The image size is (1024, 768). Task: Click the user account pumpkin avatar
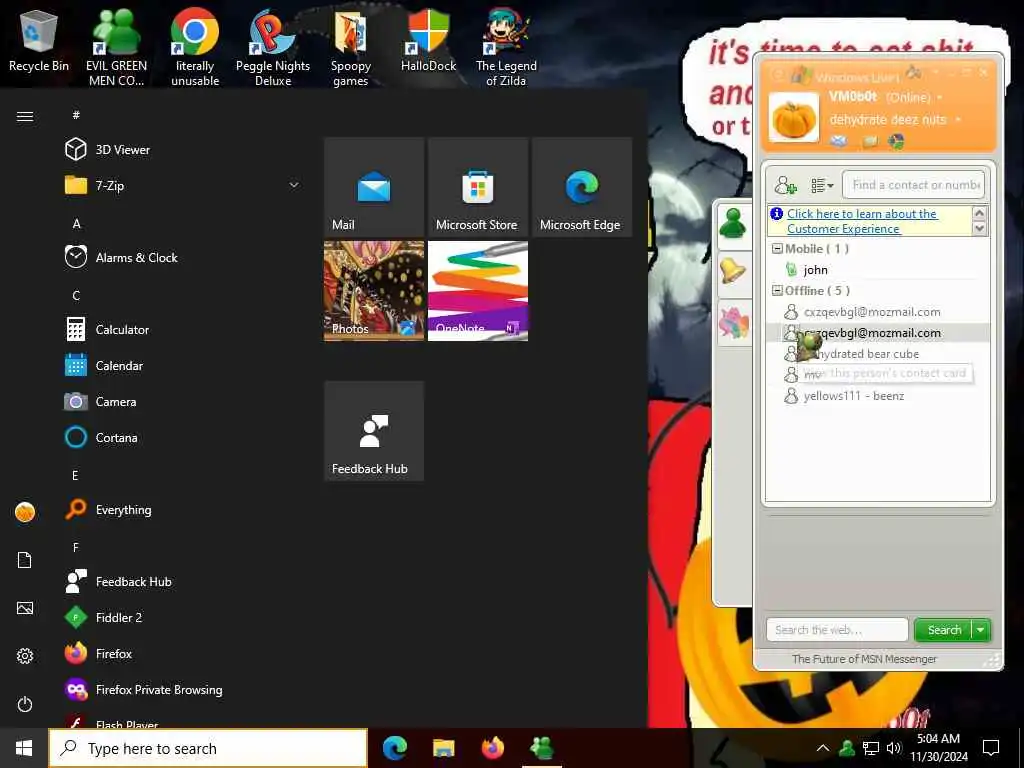tap(25, 511)
